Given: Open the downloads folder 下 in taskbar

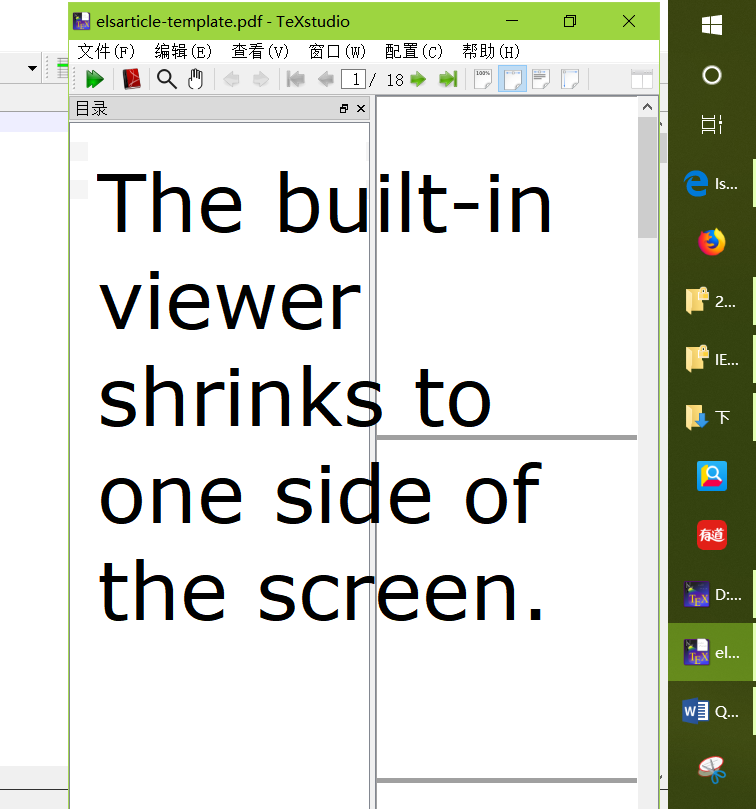Looking at the screenshot, I should click(x=712, y=417).
